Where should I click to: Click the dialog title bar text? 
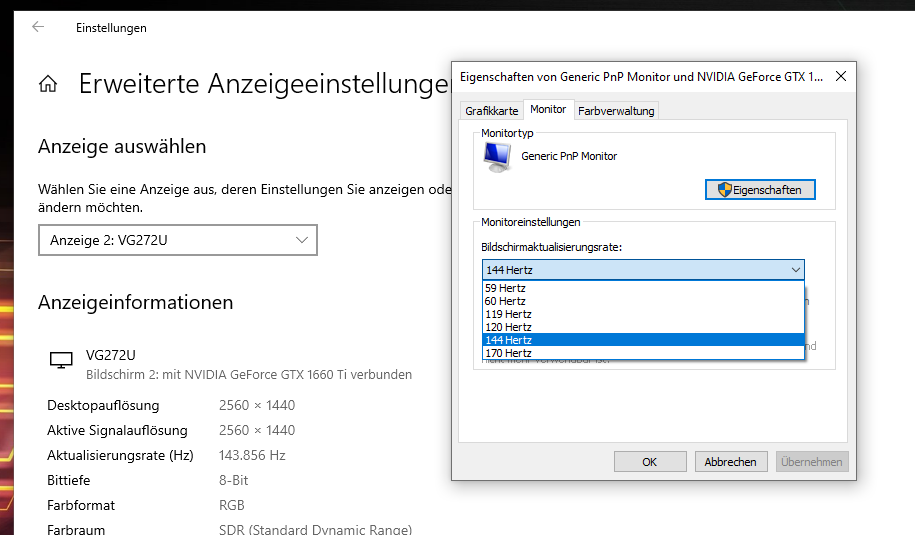tap(641, 76)
